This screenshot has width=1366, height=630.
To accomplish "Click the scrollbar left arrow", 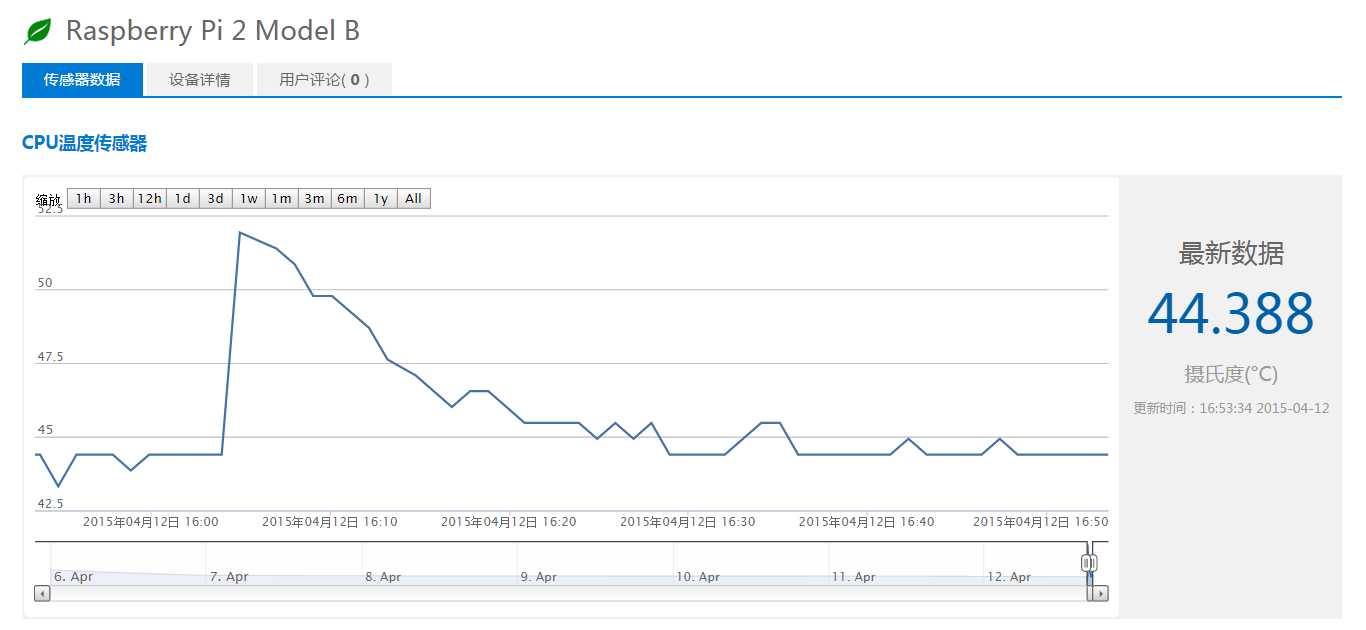I will click(x=42, y=593).
